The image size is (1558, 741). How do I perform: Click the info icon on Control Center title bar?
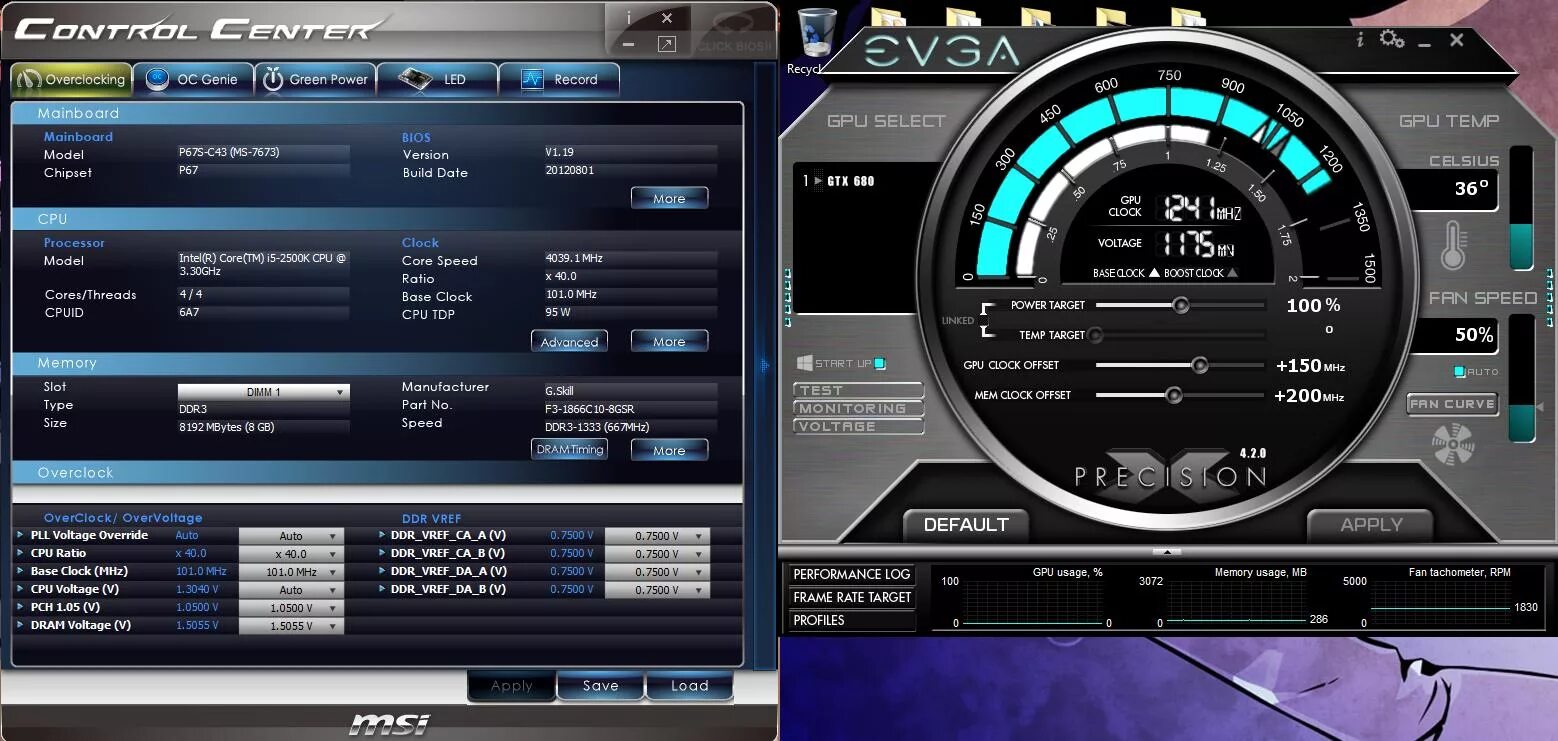tap(628, 17)
